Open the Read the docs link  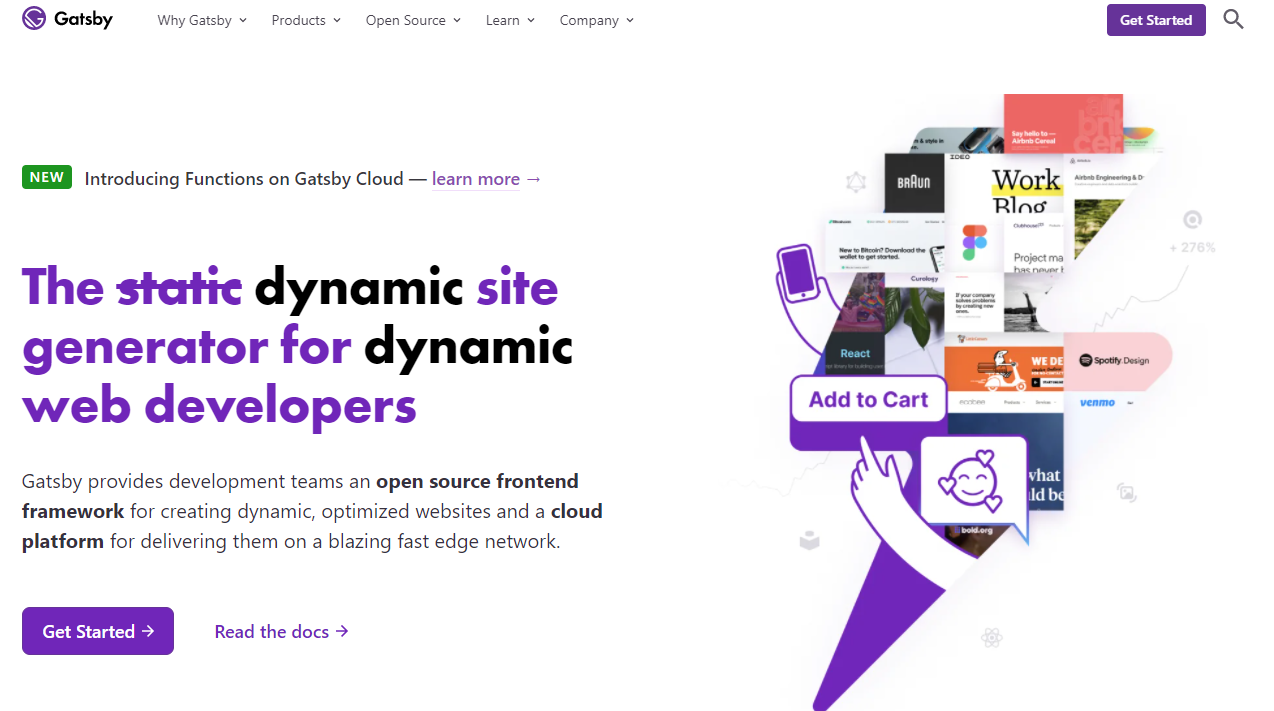point(282,631)
